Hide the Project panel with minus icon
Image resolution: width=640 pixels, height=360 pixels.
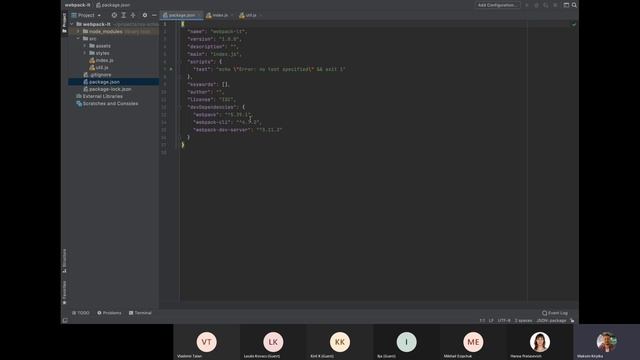point(154,15)
